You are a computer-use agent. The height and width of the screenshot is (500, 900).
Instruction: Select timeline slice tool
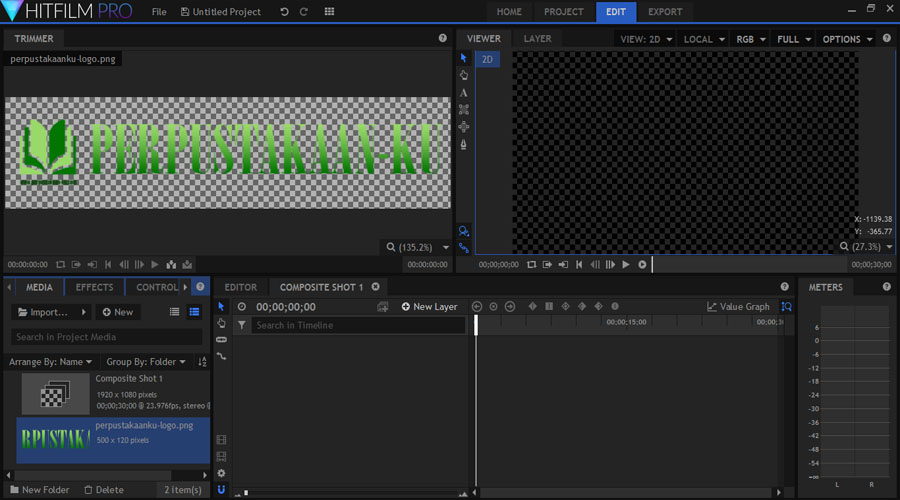(221, 340)
